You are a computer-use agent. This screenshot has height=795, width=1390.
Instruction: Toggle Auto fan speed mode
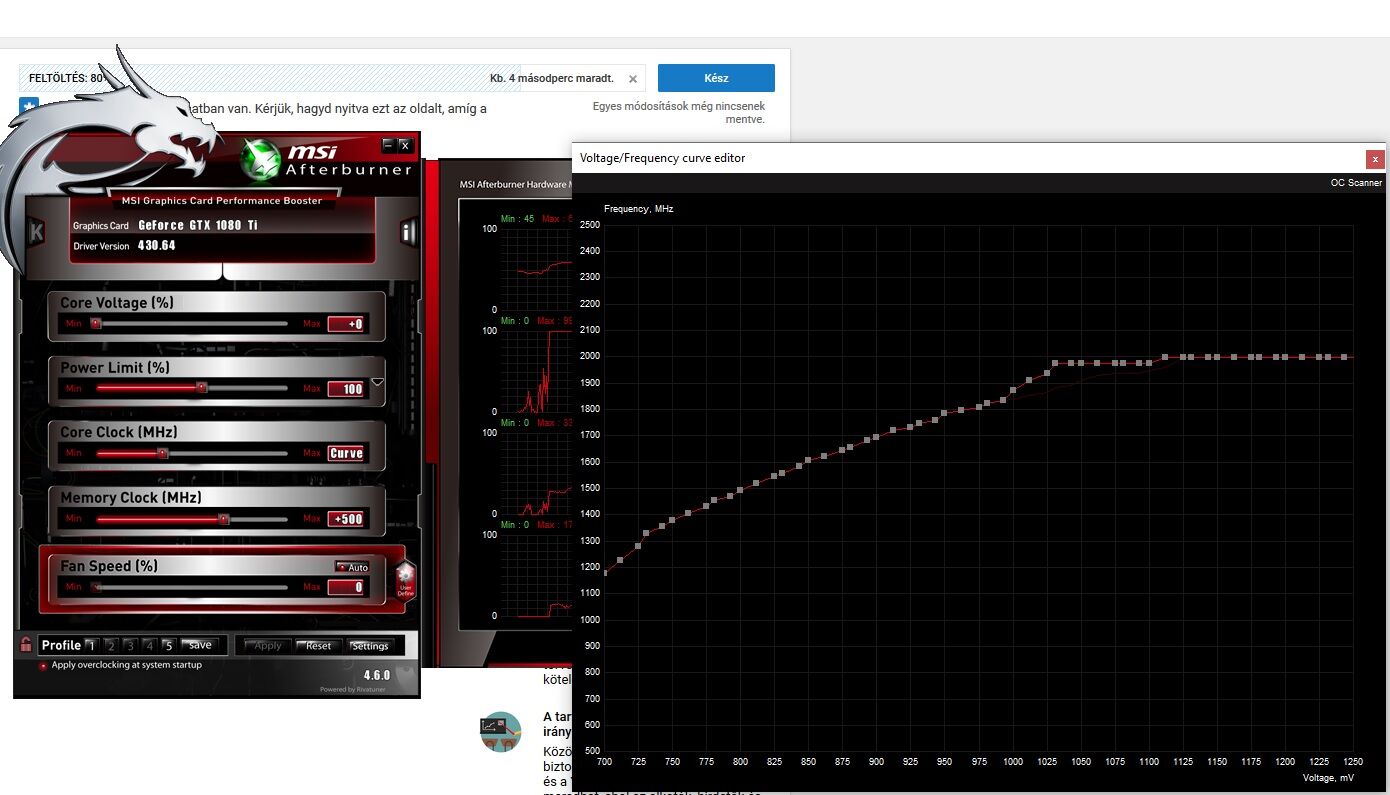352,567
